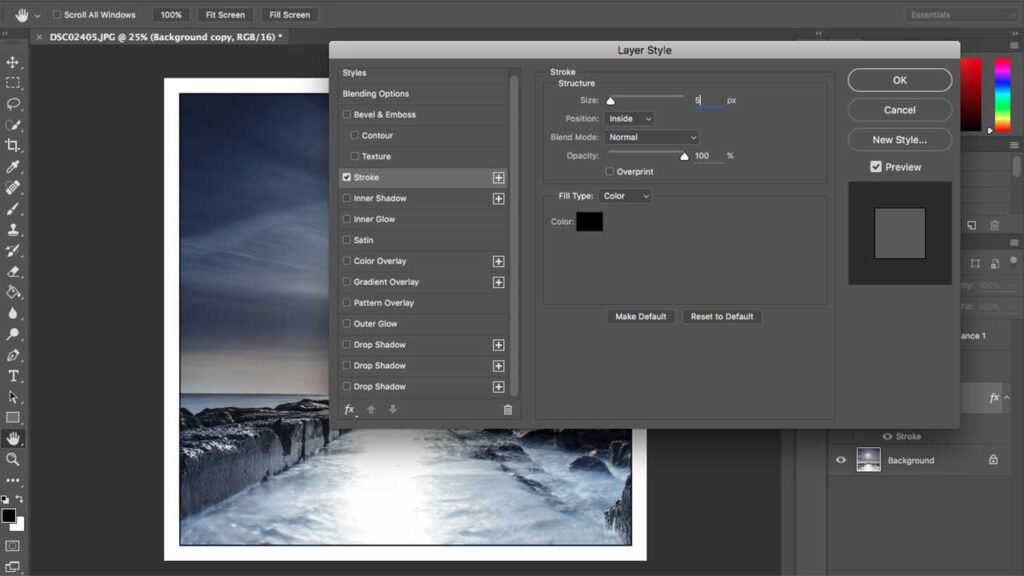Select the Rectangle shape tool
This screenshot has height=576, width=1024.
pos(12,417)
